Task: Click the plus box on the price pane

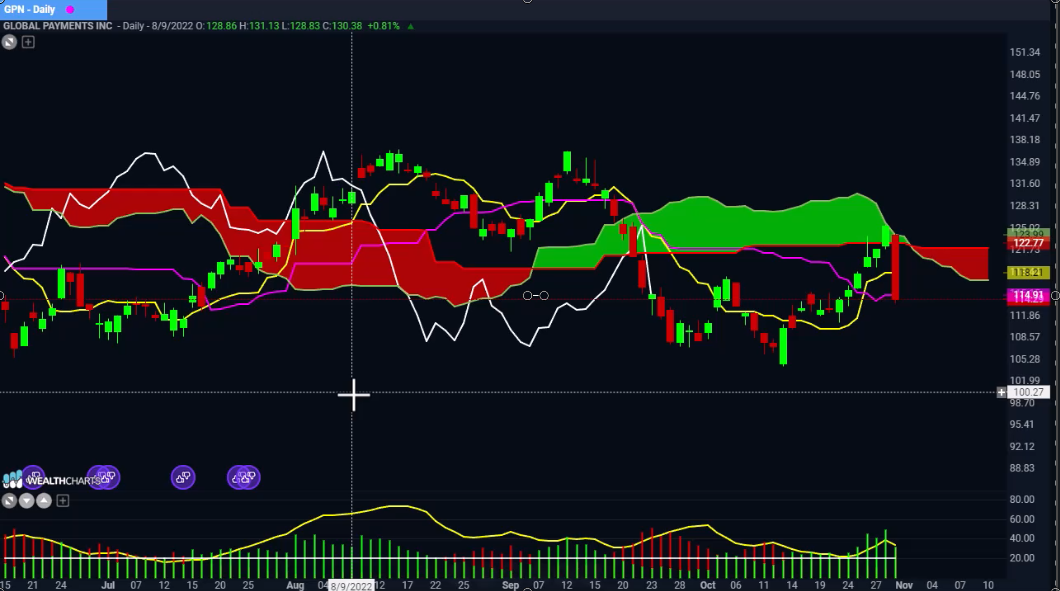Action: click(28, 42)
